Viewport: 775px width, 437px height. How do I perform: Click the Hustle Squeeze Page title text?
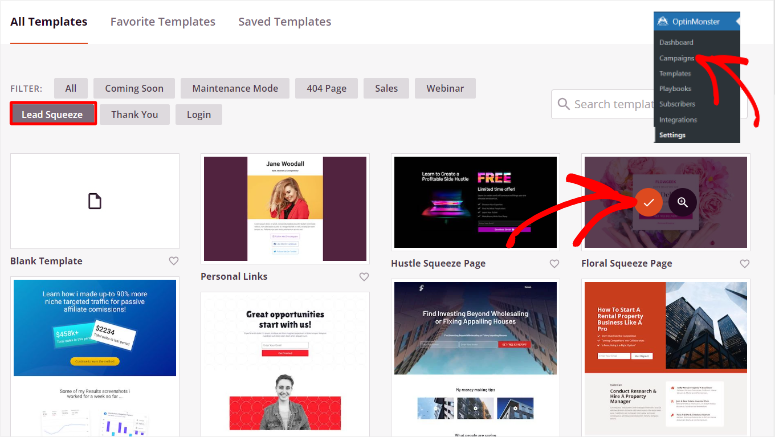pos(438,263)
